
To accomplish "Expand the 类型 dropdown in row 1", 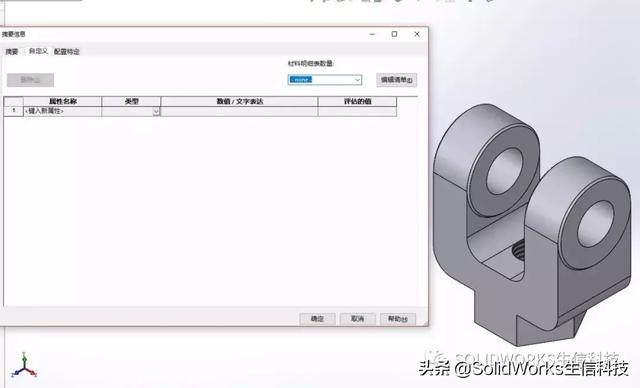I will tap(156, 111).
